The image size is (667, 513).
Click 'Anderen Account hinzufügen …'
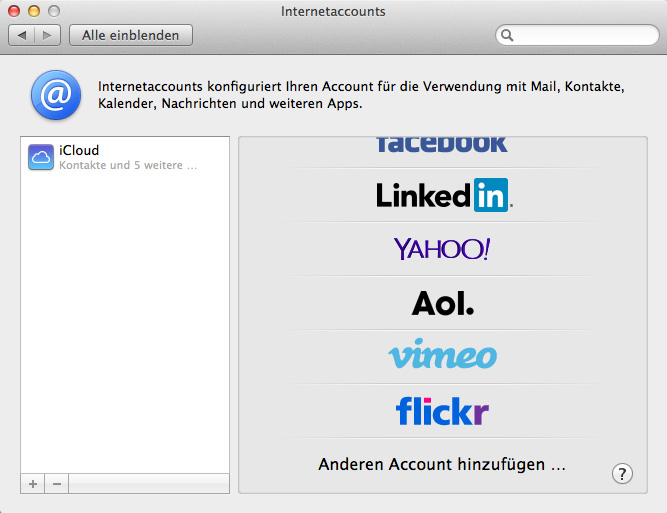[x=442, y=464]
